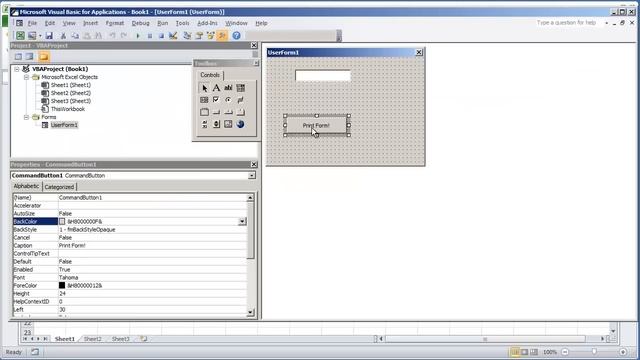Run the macro with the play icon
Image resolution: width=640 pixels, height=360 pixels.
pyautogui.click(x=138, y=36)
